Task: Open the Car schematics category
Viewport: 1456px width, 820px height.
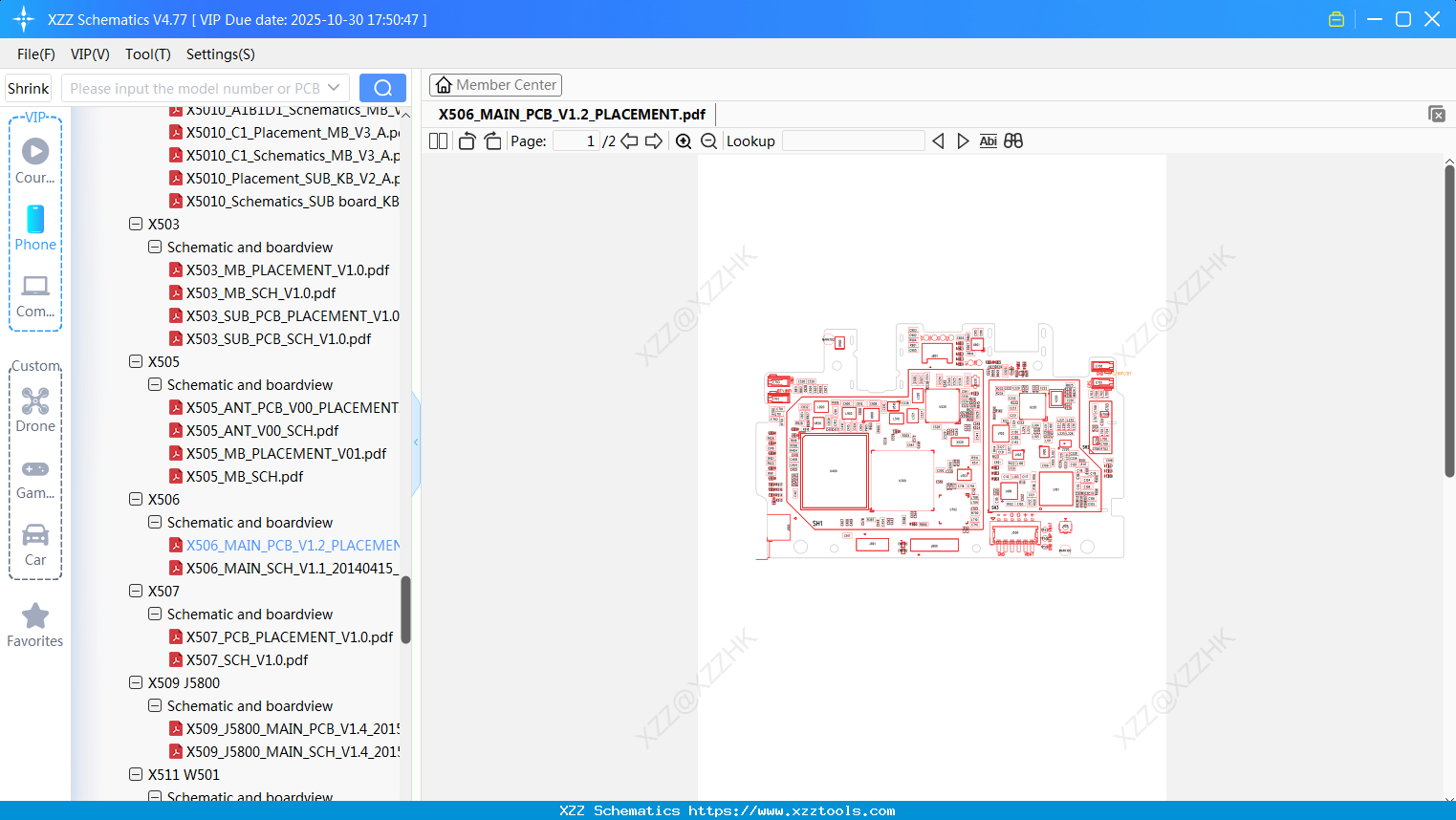Action: pos(34,541)
